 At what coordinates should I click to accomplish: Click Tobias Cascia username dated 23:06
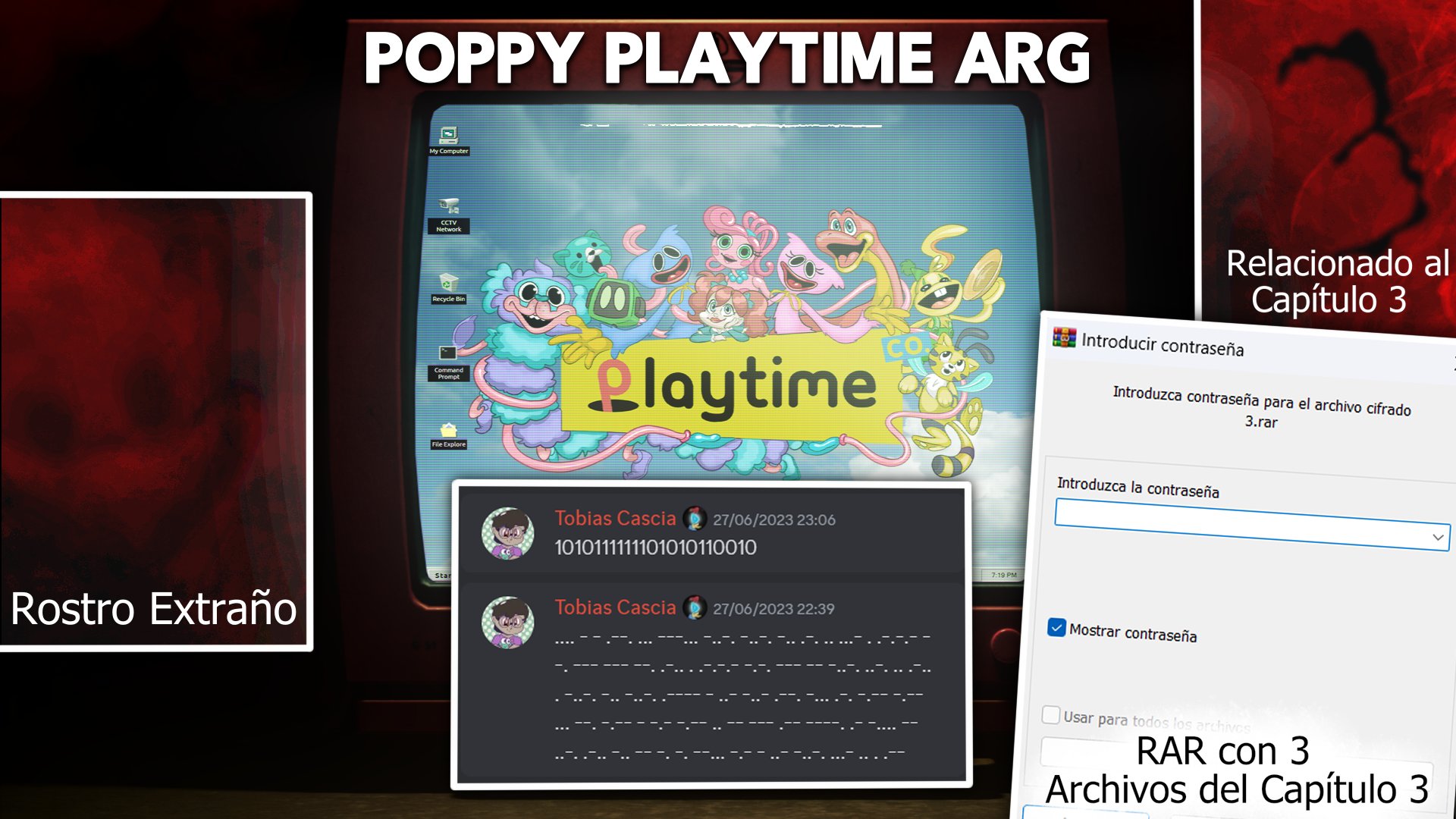[x=615, y=519]
